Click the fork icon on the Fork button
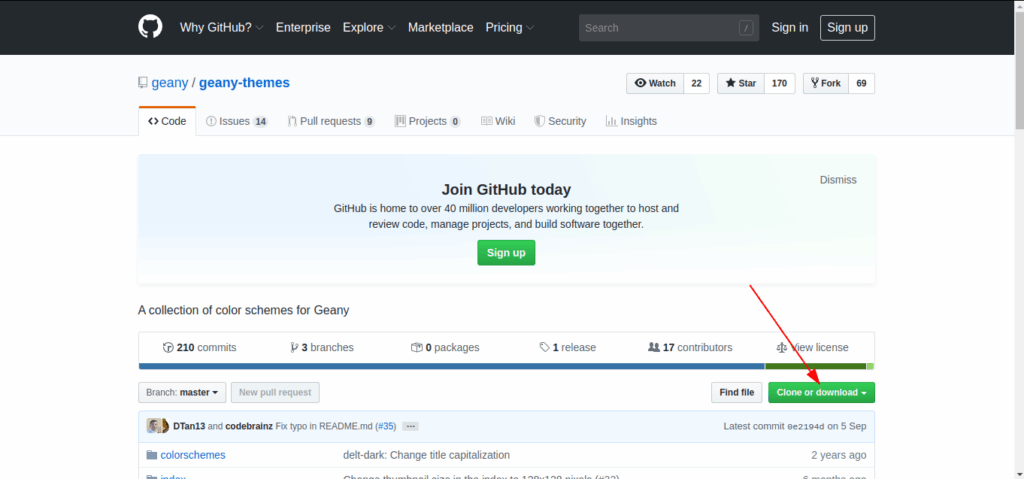The image size is (1024, 479). (x=814, y=83)
